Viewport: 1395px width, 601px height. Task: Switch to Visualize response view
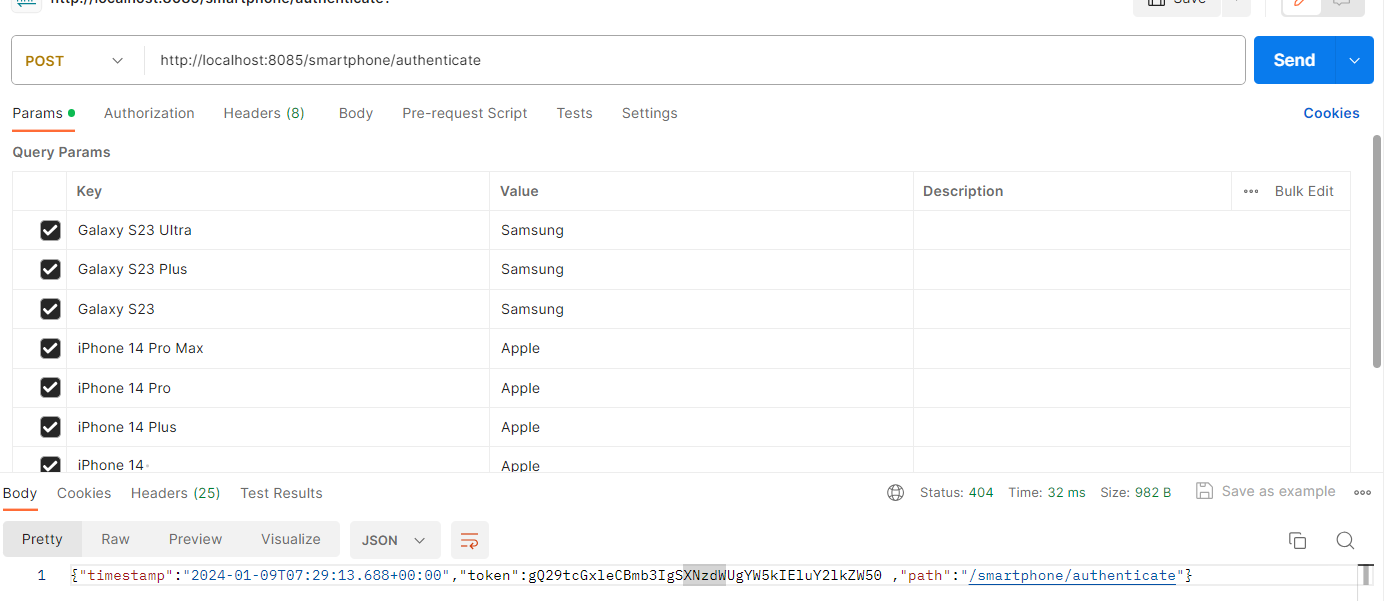coord(291,539)
